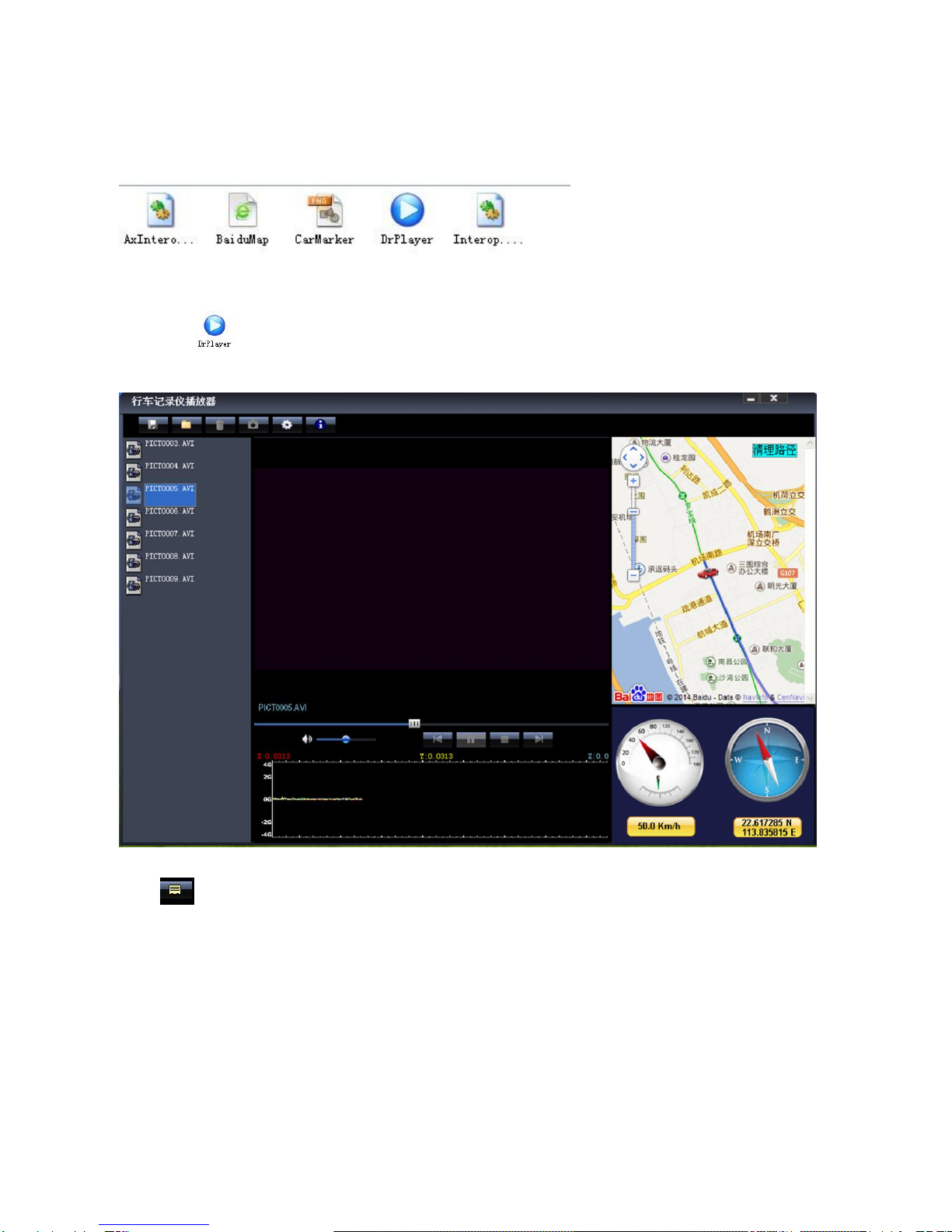
Task: Click the map zoom level slider handle
Action: 633,512
